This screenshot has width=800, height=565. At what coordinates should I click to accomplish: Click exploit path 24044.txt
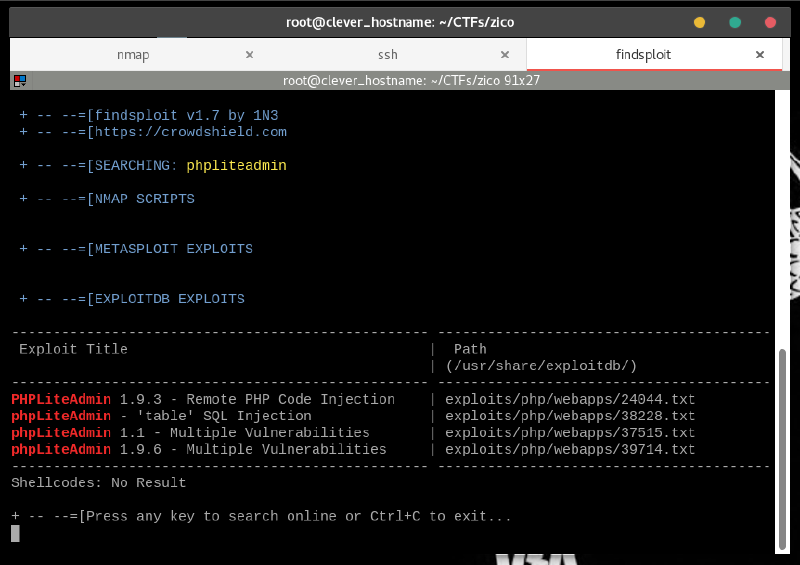(x=570, y=399)
